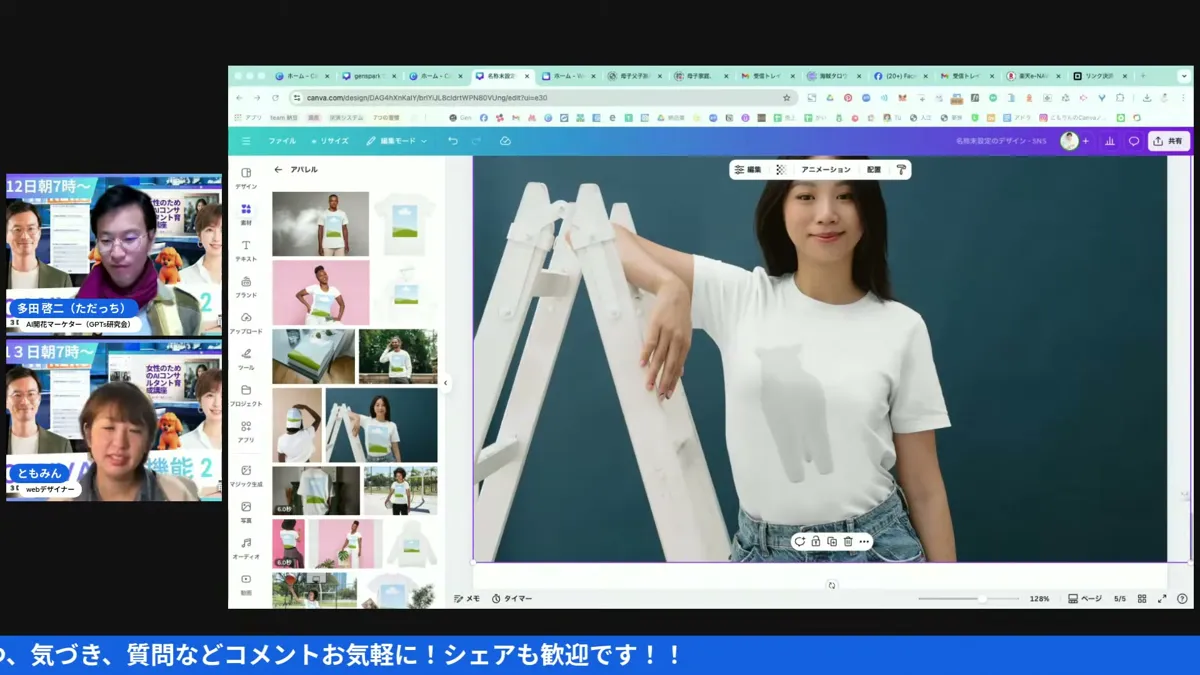1200x675 pixels.
Task: Open grid view of pages
Action: [x=1142, y=599]
